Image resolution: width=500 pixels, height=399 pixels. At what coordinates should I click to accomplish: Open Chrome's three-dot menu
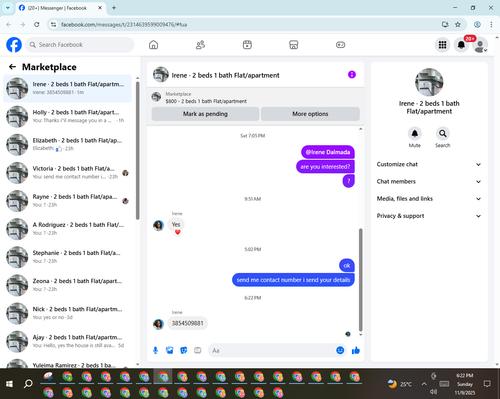pos(491,24)
